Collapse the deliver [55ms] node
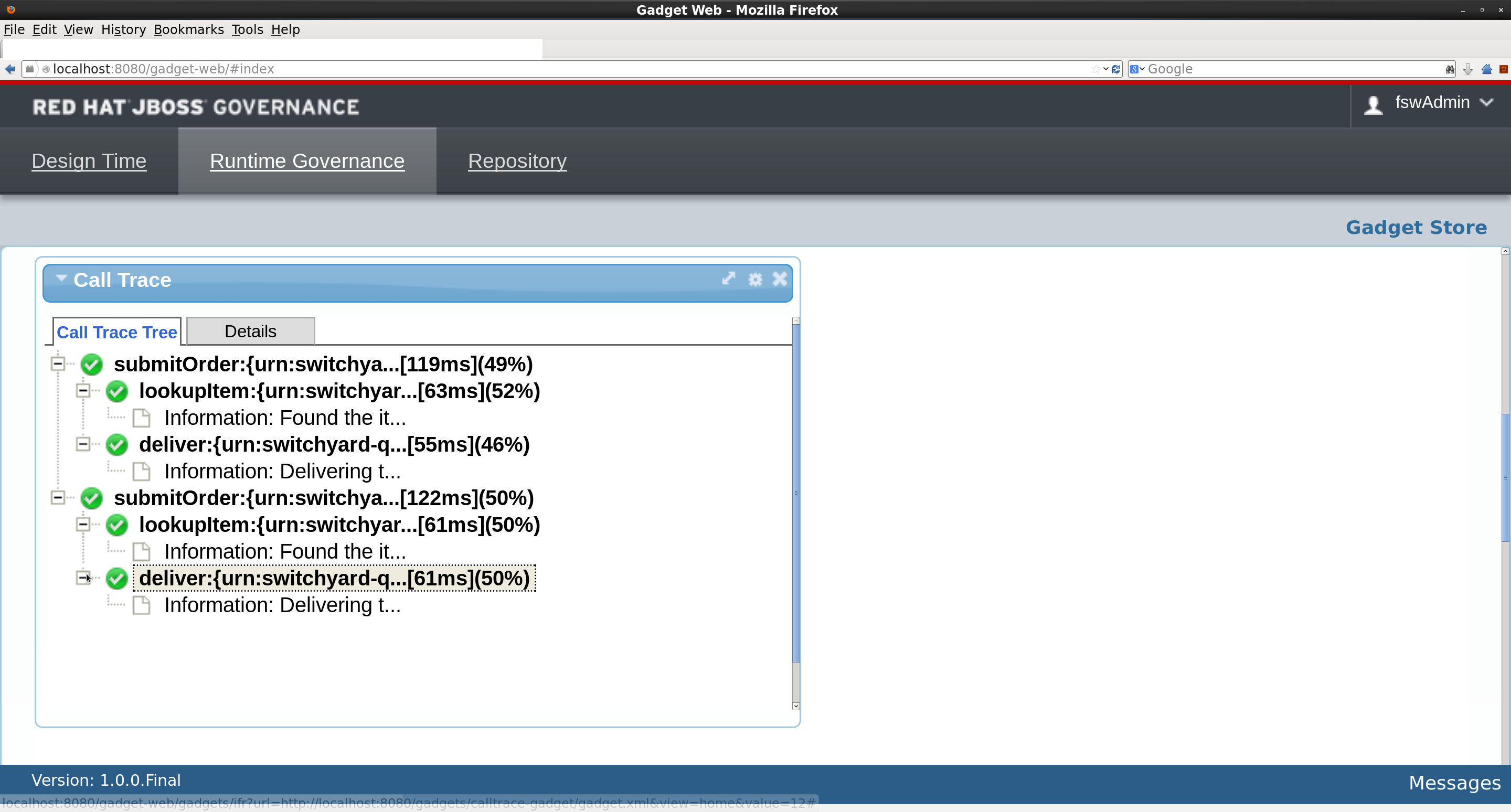Viewport: 1511px width, 812px height. 83,444
